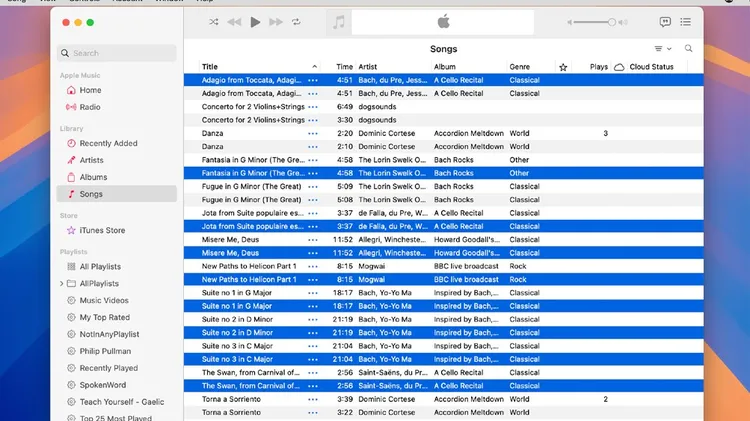Sort songs by Album column
Image resolution: width=750 pixels, height=421 pixels.
444,67
